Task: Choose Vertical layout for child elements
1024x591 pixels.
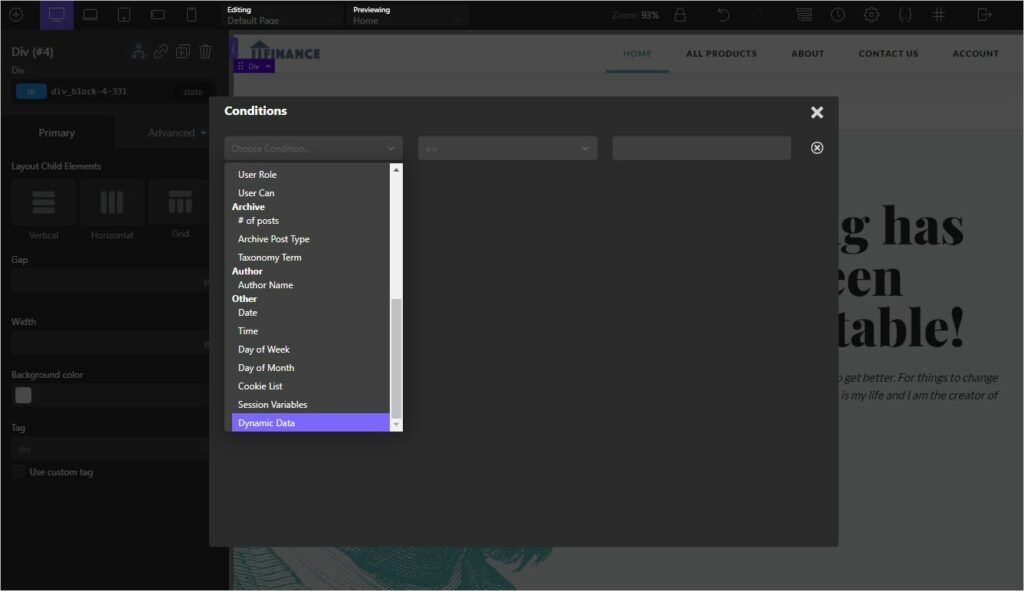Action: click(x=44, y=203)
